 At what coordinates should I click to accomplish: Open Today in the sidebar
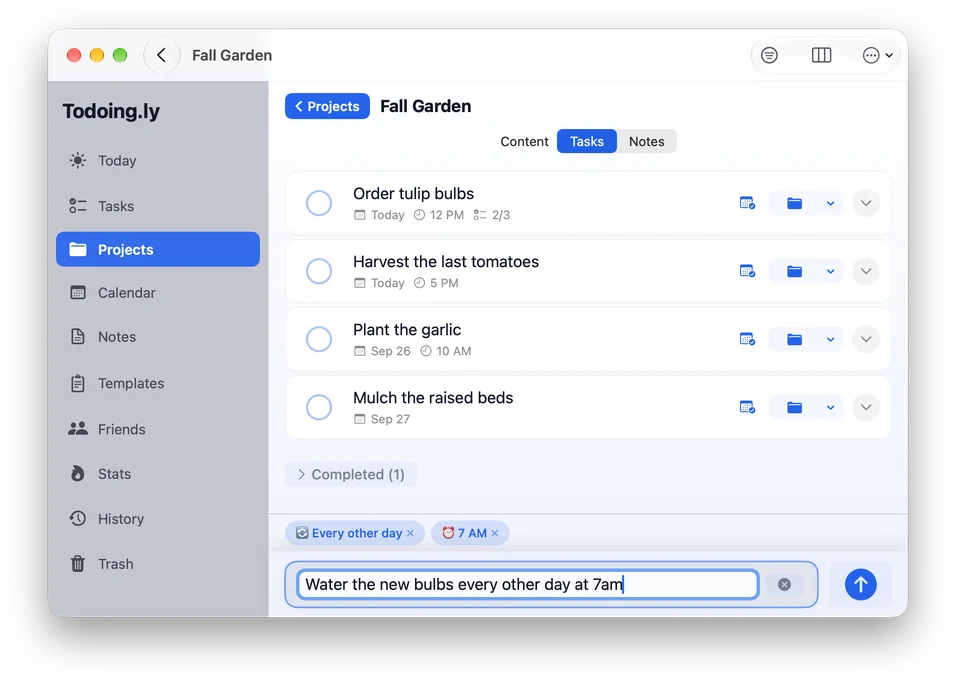158,161
